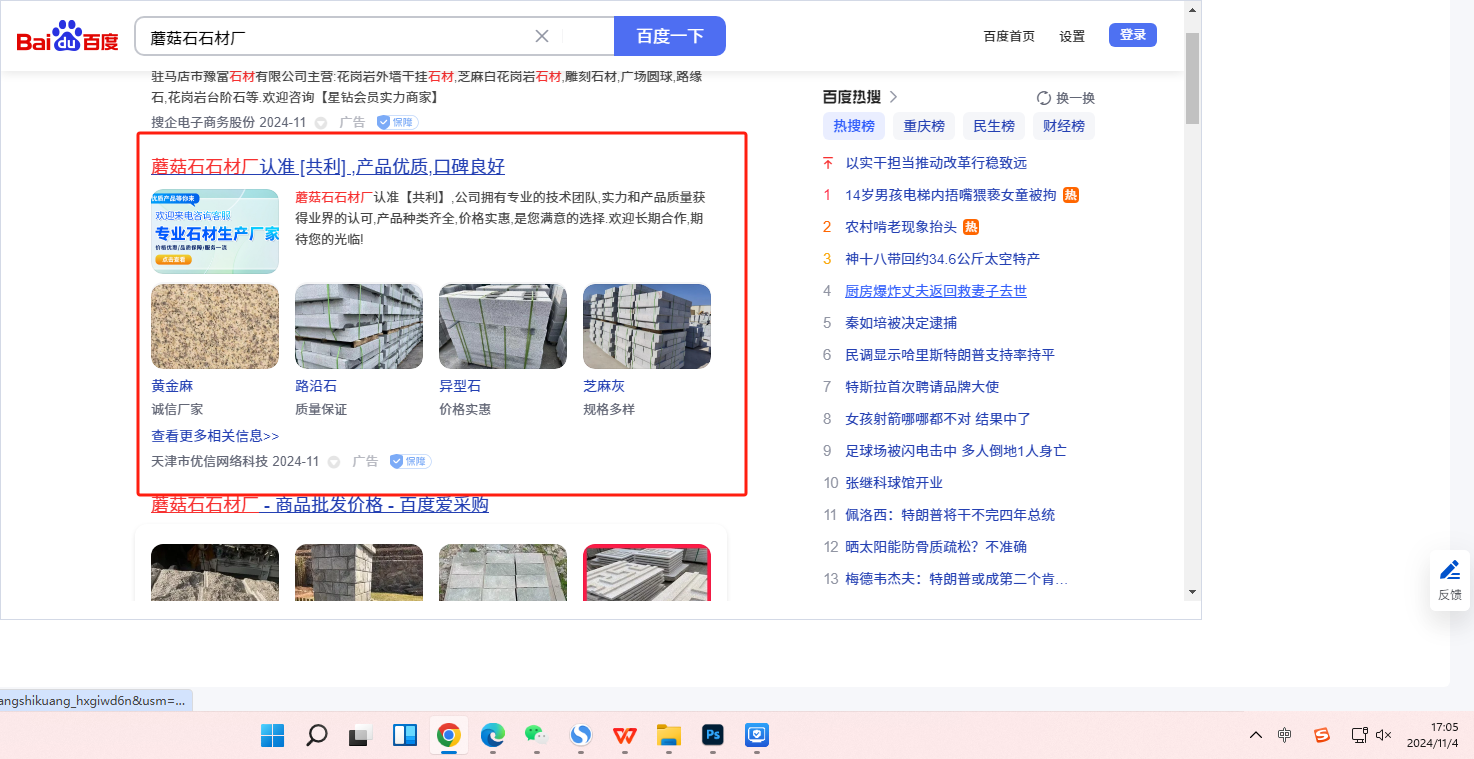Open the 百度爱采购 商品批发价格 result

click(320, 505)
